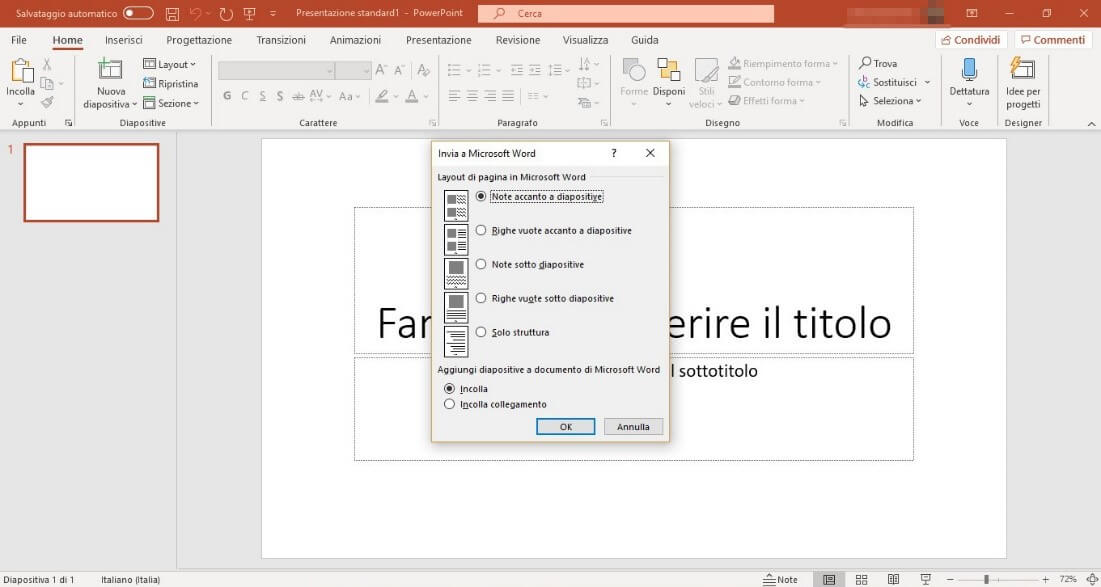1101x587 pixels.
Task: Open the font size combo box
Action: point(353,70)
